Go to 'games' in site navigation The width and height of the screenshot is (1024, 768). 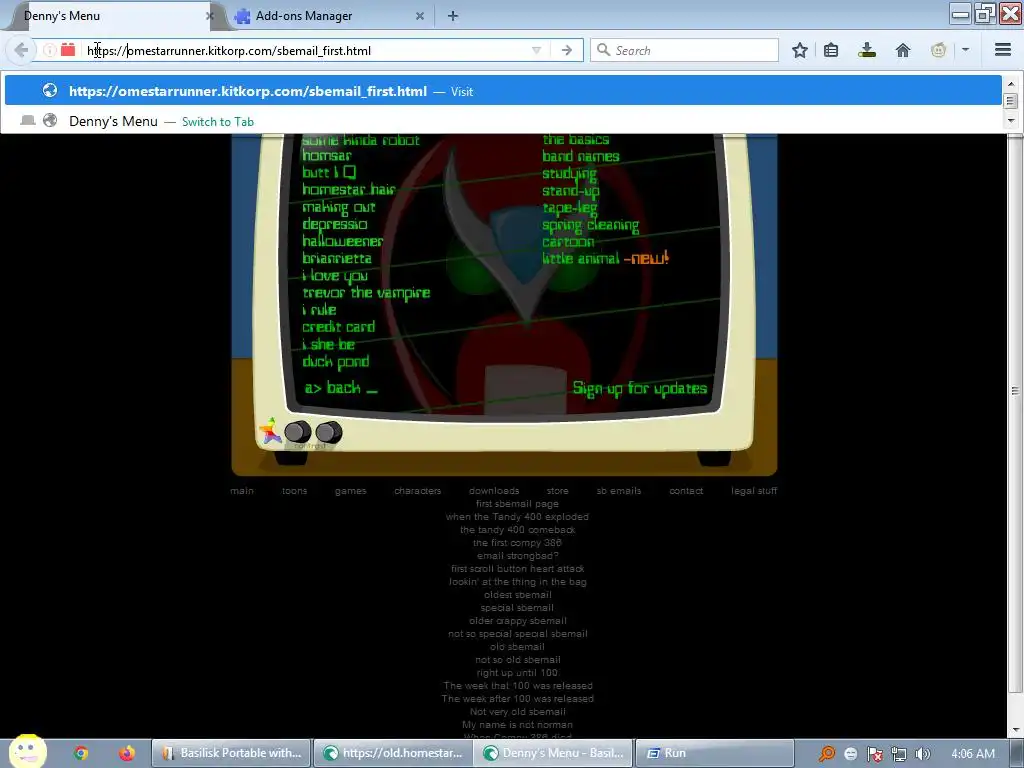click(351, 490)
